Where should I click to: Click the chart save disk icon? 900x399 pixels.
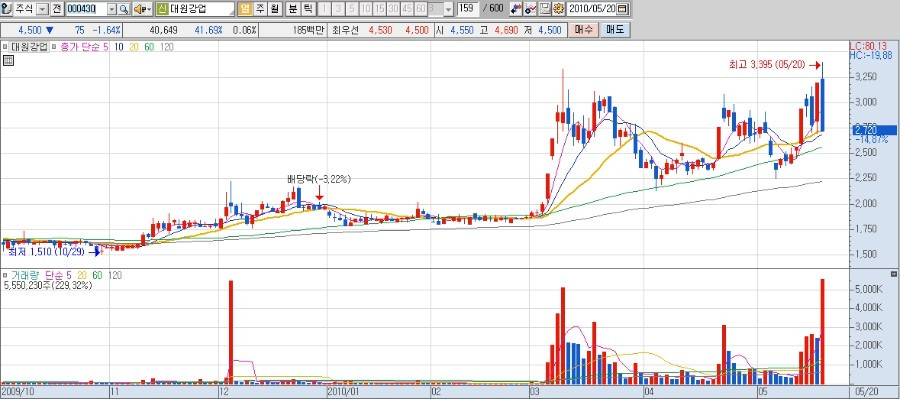(545, 9)
